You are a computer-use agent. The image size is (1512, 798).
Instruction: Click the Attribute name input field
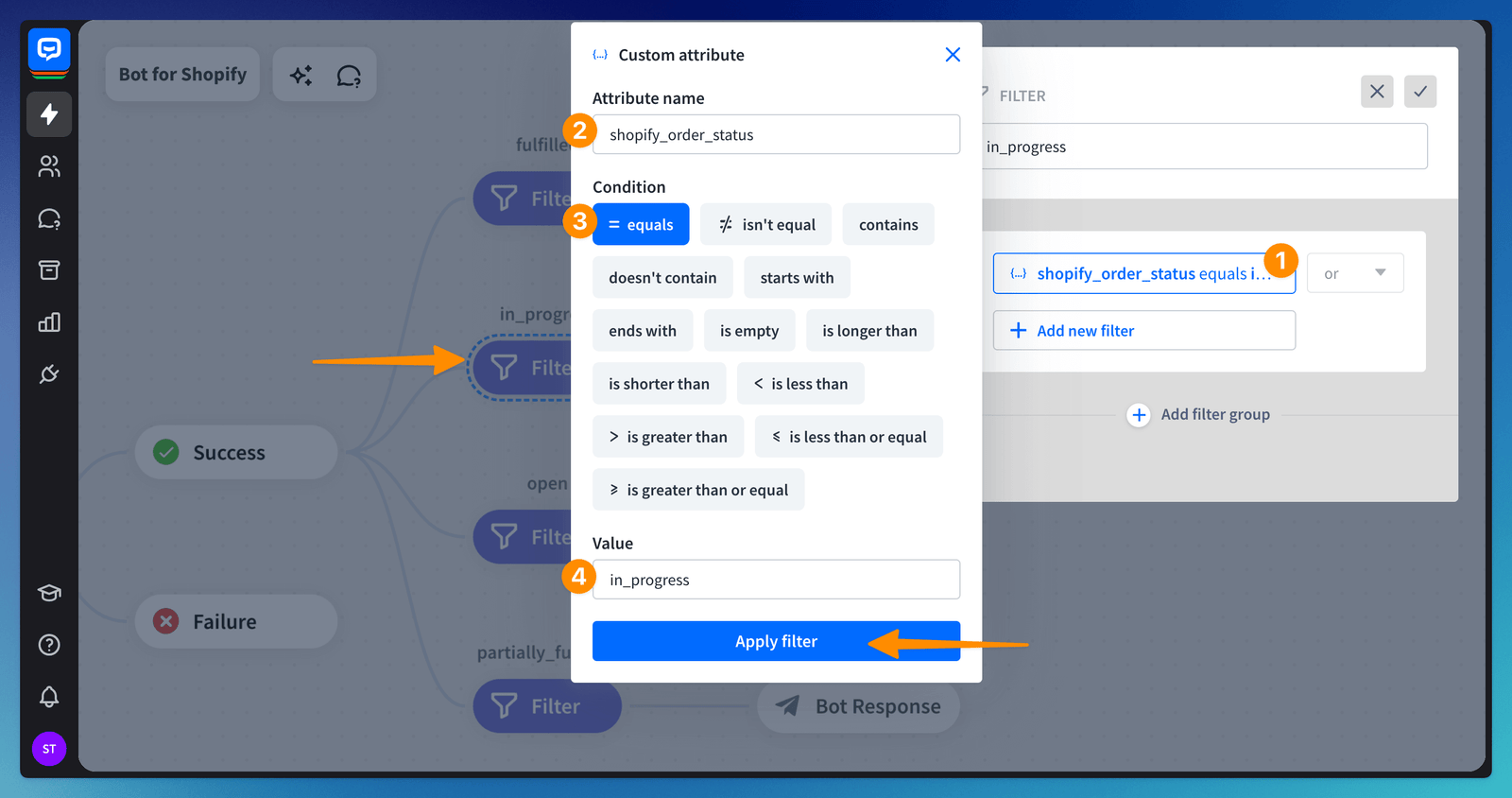point(776,135)
